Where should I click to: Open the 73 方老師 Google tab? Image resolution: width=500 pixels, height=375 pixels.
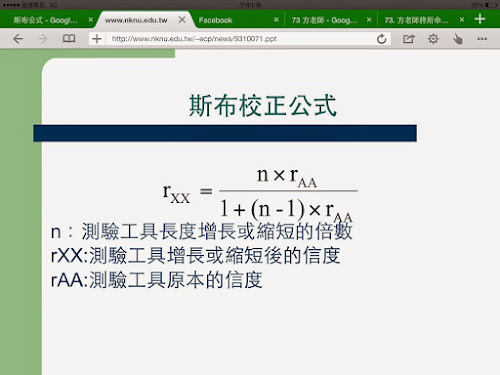pos(324,20)
